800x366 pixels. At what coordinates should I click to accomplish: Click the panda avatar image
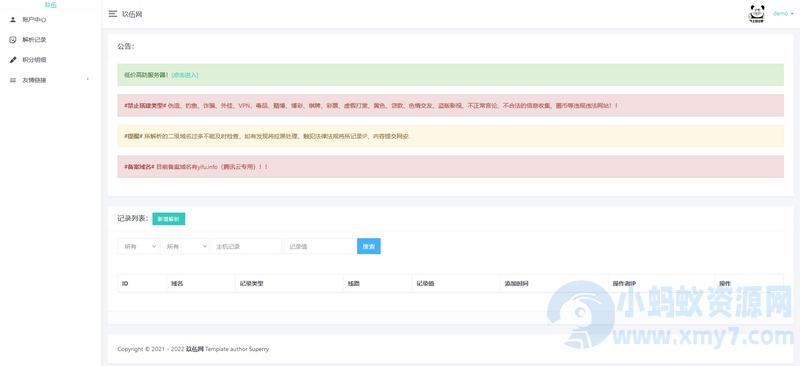click(x=757, y=14)
